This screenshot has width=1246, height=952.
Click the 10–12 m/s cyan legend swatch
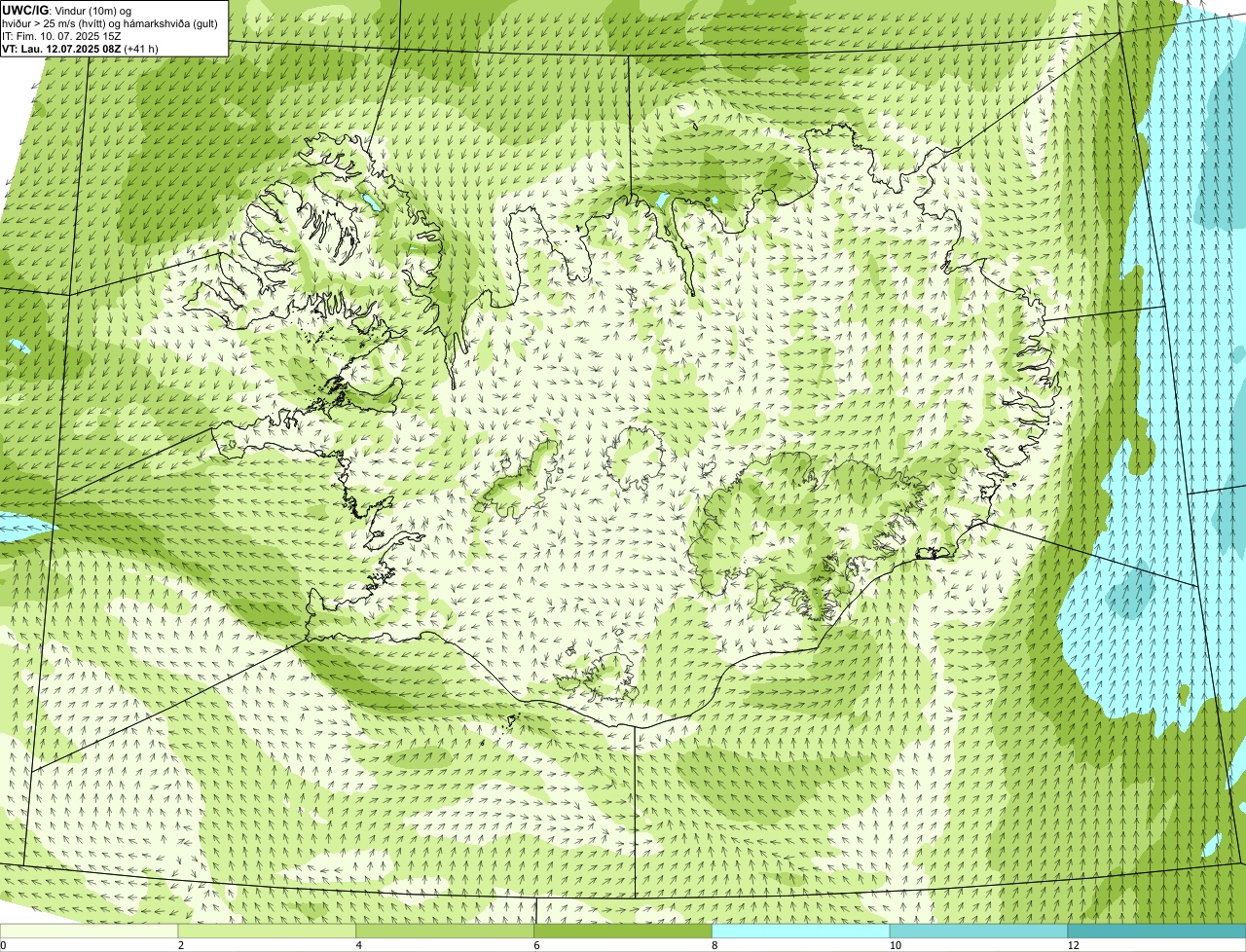pos(979,932)
